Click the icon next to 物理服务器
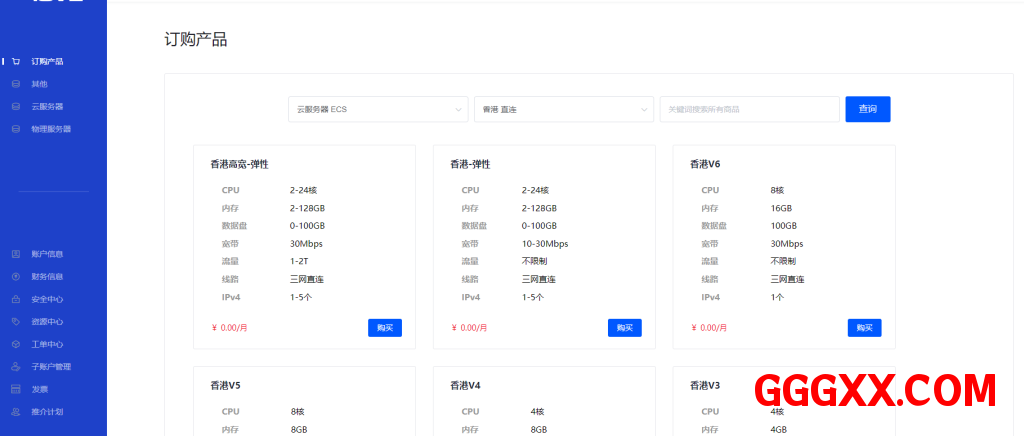Image resolution: width=1024 pixels, height=436 pixels. click(x=16, y=129)
